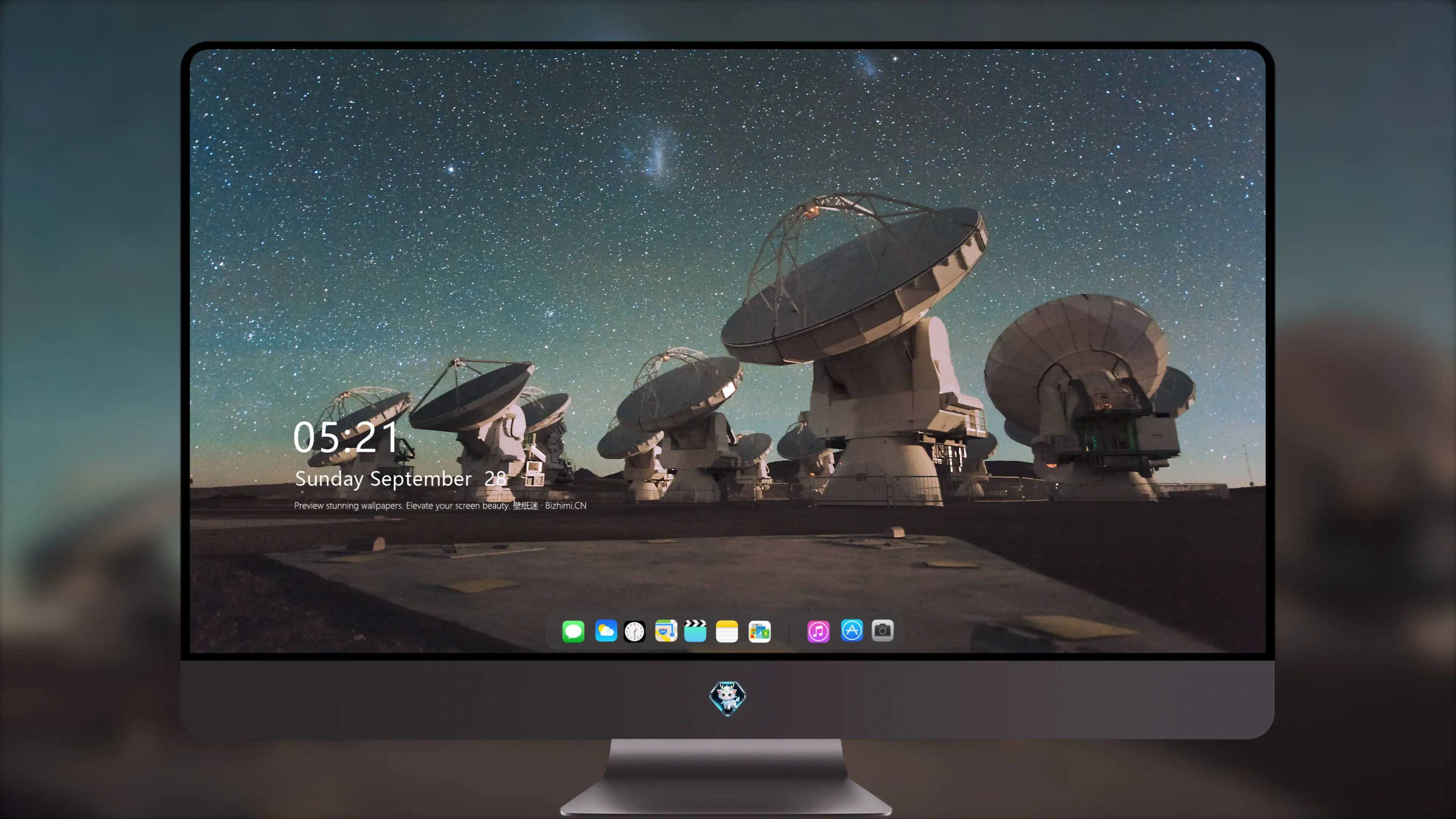The height and width of the screenshot is (819, 1456).
Task: Open the green Messages app in the dock
Action: pos(573,631)
